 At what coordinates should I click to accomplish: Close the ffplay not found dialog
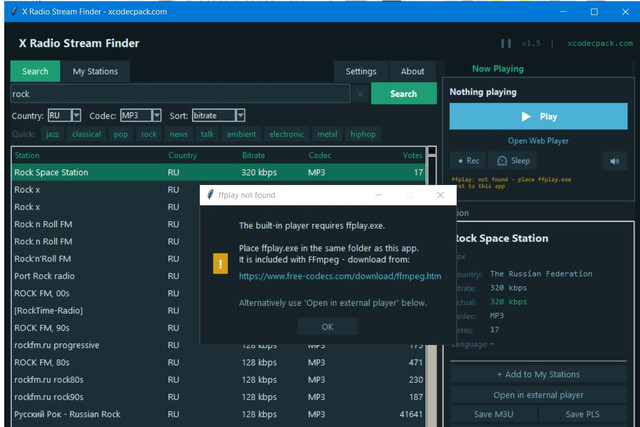pos(440,195)
